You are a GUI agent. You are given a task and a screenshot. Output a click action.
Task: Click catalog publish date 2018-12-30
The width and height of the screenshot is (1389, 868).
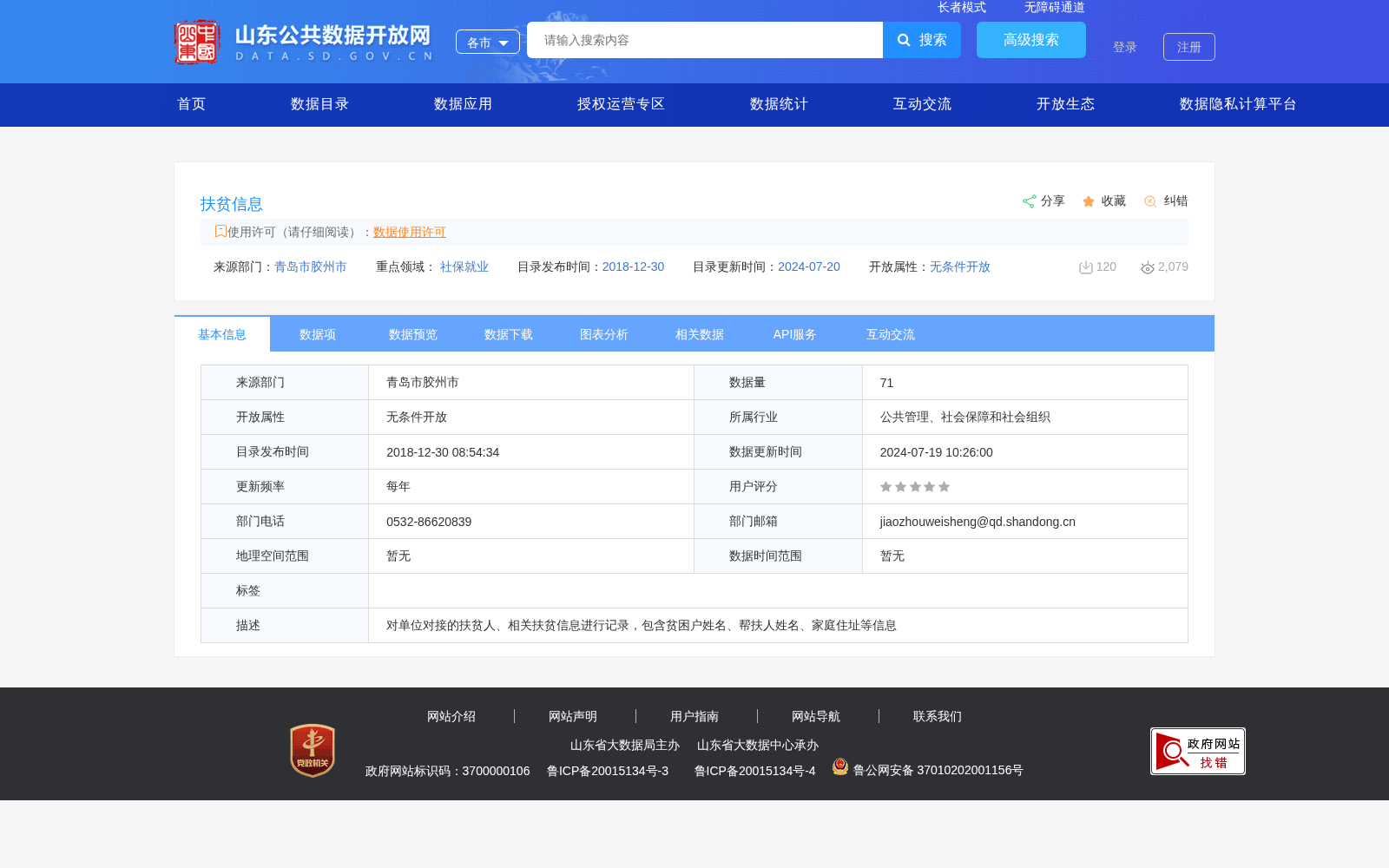(x=634, y=266)
